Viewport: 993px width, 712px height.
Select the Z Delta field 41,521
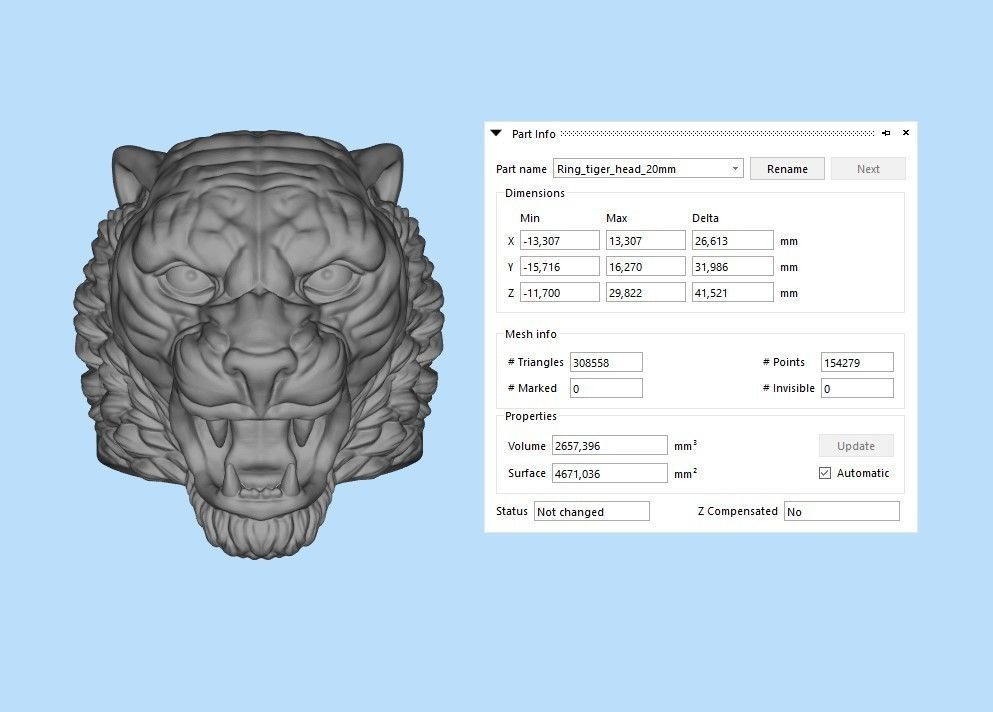pyautogui.click(x=732, y=292)
